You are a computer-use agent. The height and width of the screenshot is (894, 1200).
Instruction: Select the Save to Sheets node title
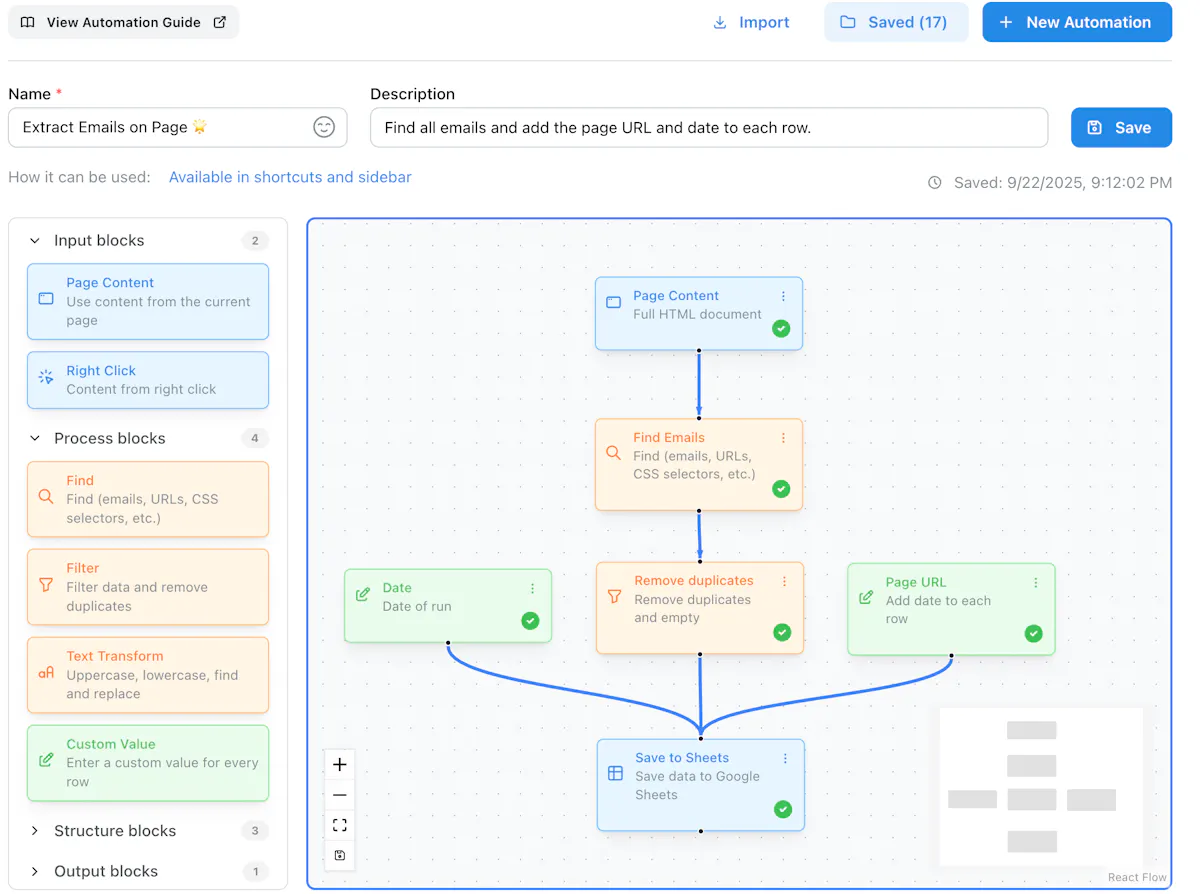(682, 758)
